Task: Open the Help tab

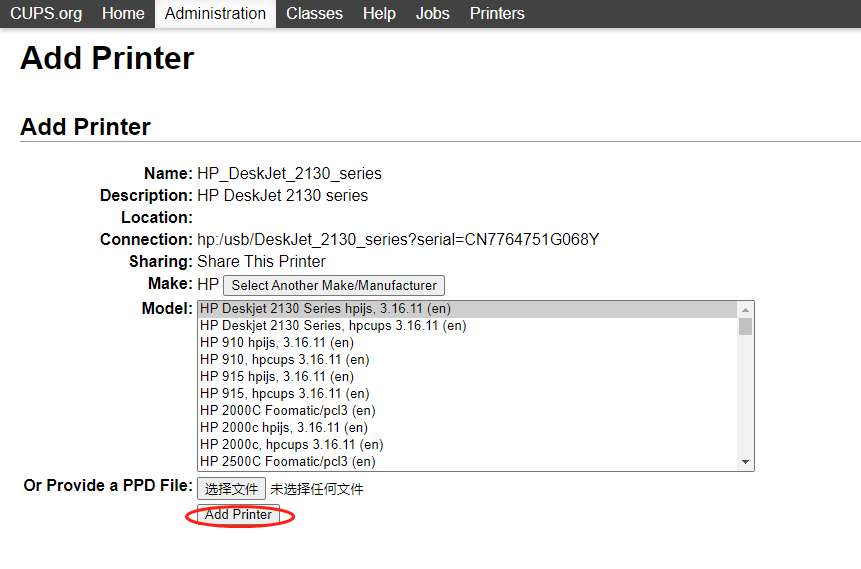Action: pos(379,13)
